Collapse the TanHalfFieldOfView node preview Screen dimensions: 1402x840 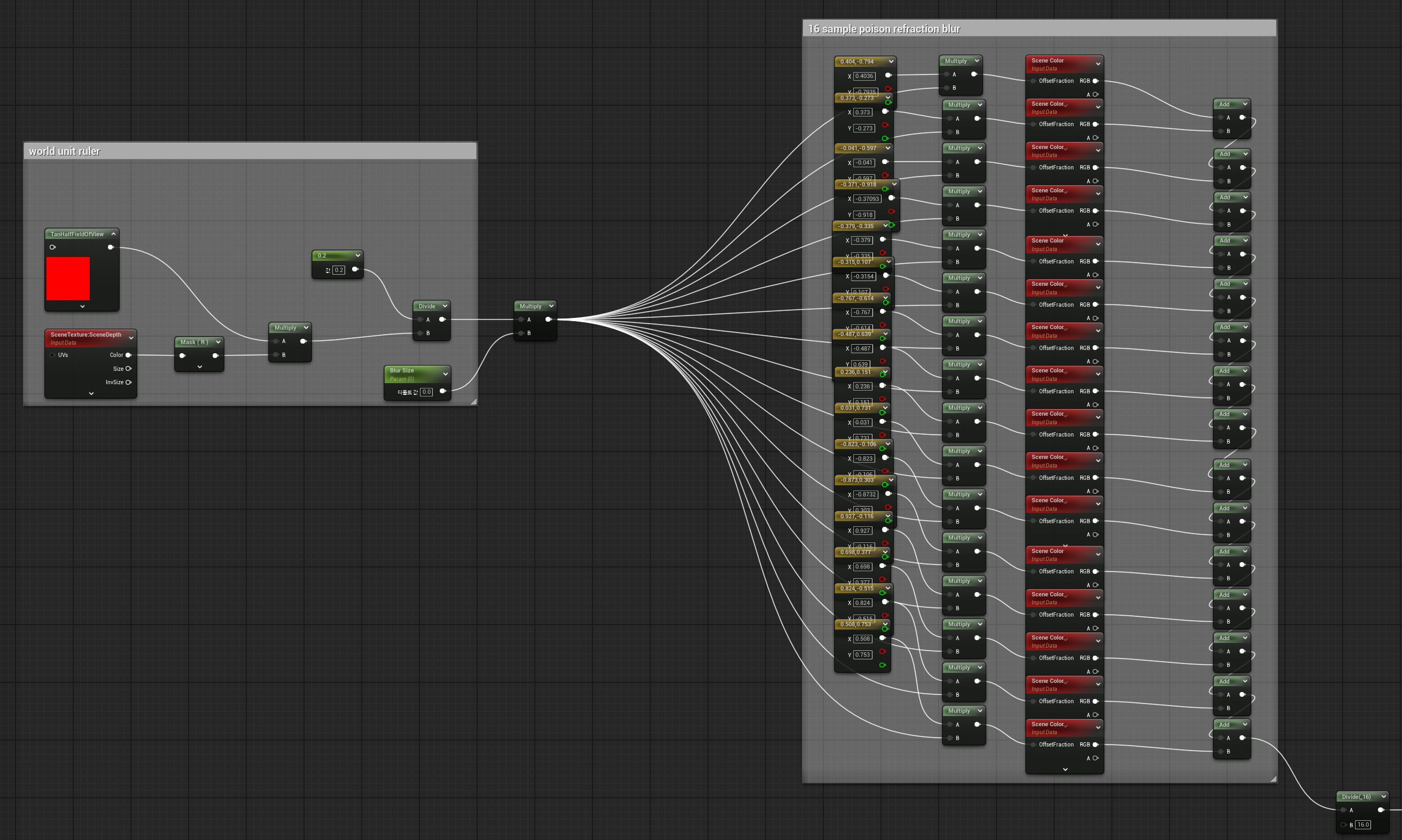click(113, 234)
